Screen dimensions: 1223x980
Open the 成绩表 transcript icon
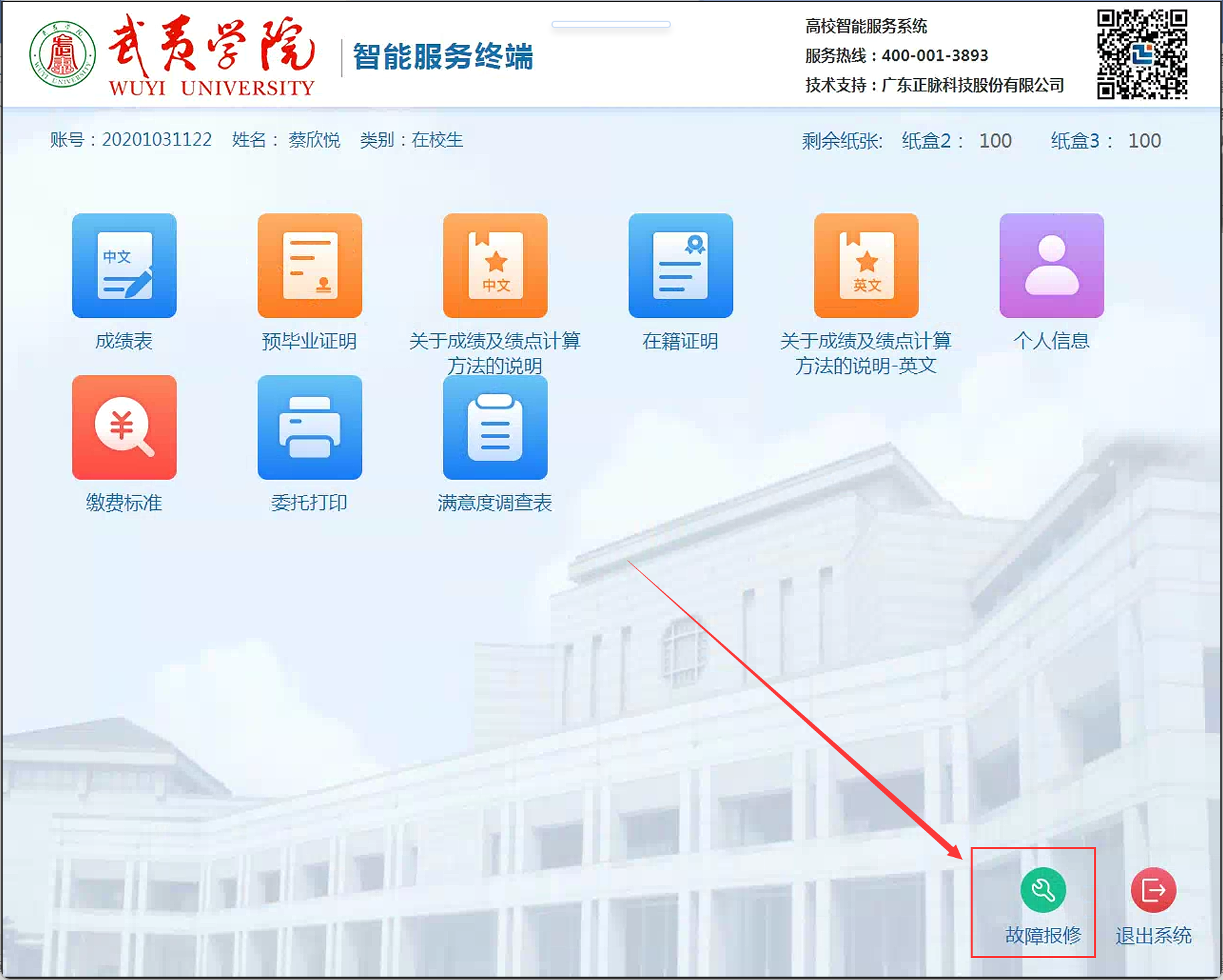(x=124, y=266)
